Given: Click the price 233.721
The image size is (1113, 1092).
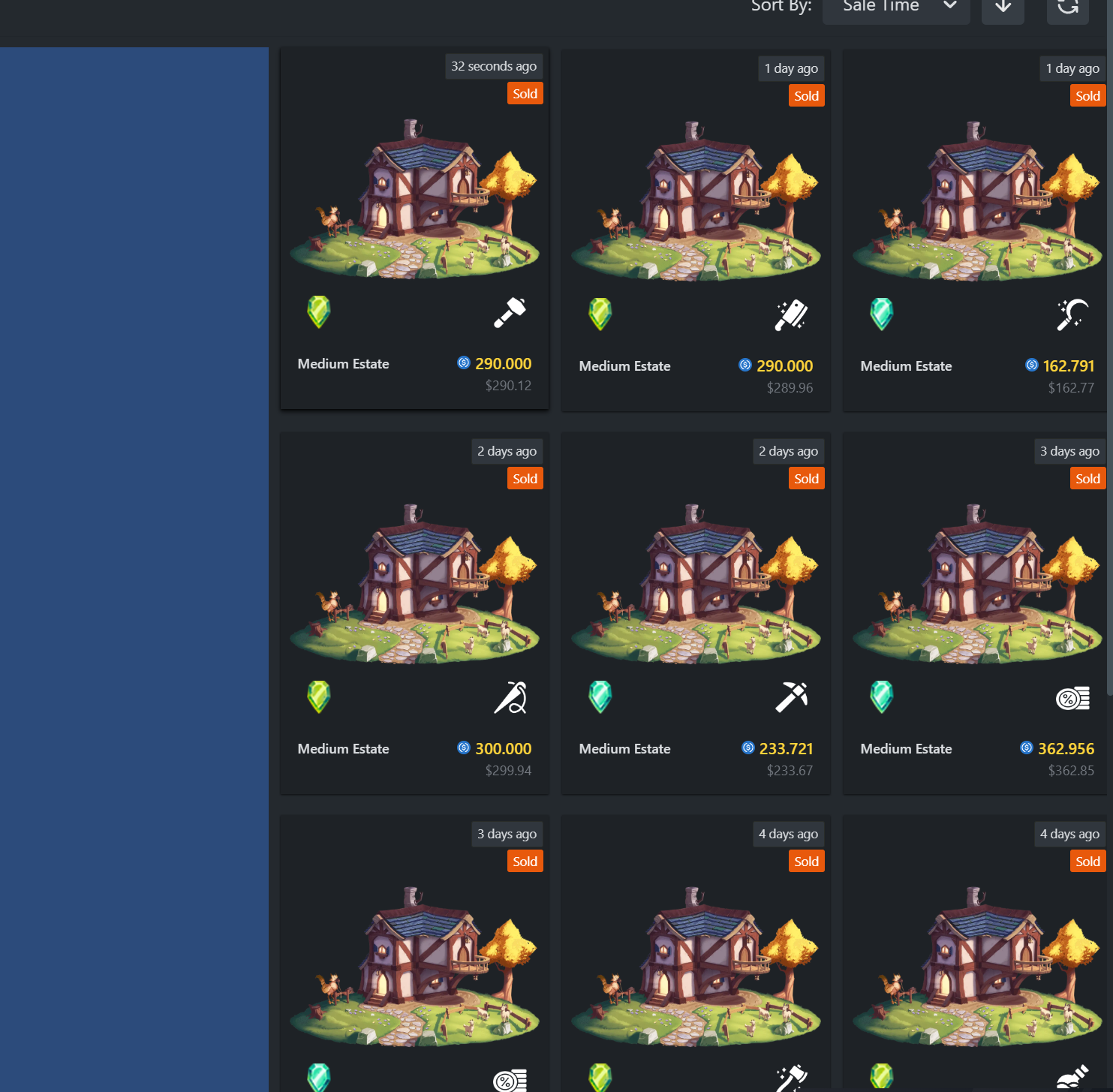Looking at the screenshot, I should tap(787, 749).
